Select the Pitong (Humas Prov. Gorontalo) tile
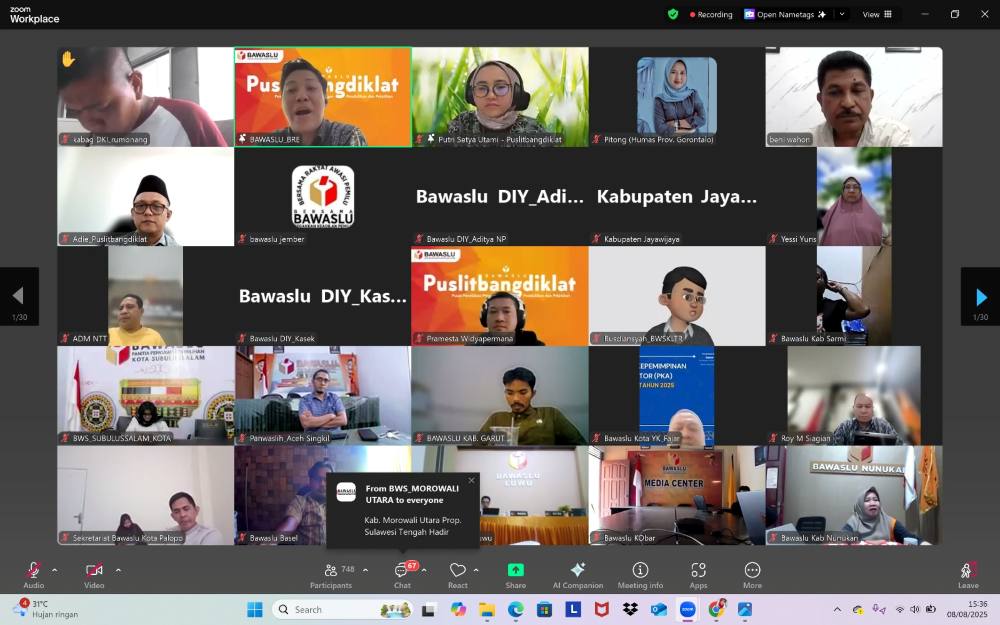Screen dimensions: 1000x625 pyautogui.click(x=677, y=97)
